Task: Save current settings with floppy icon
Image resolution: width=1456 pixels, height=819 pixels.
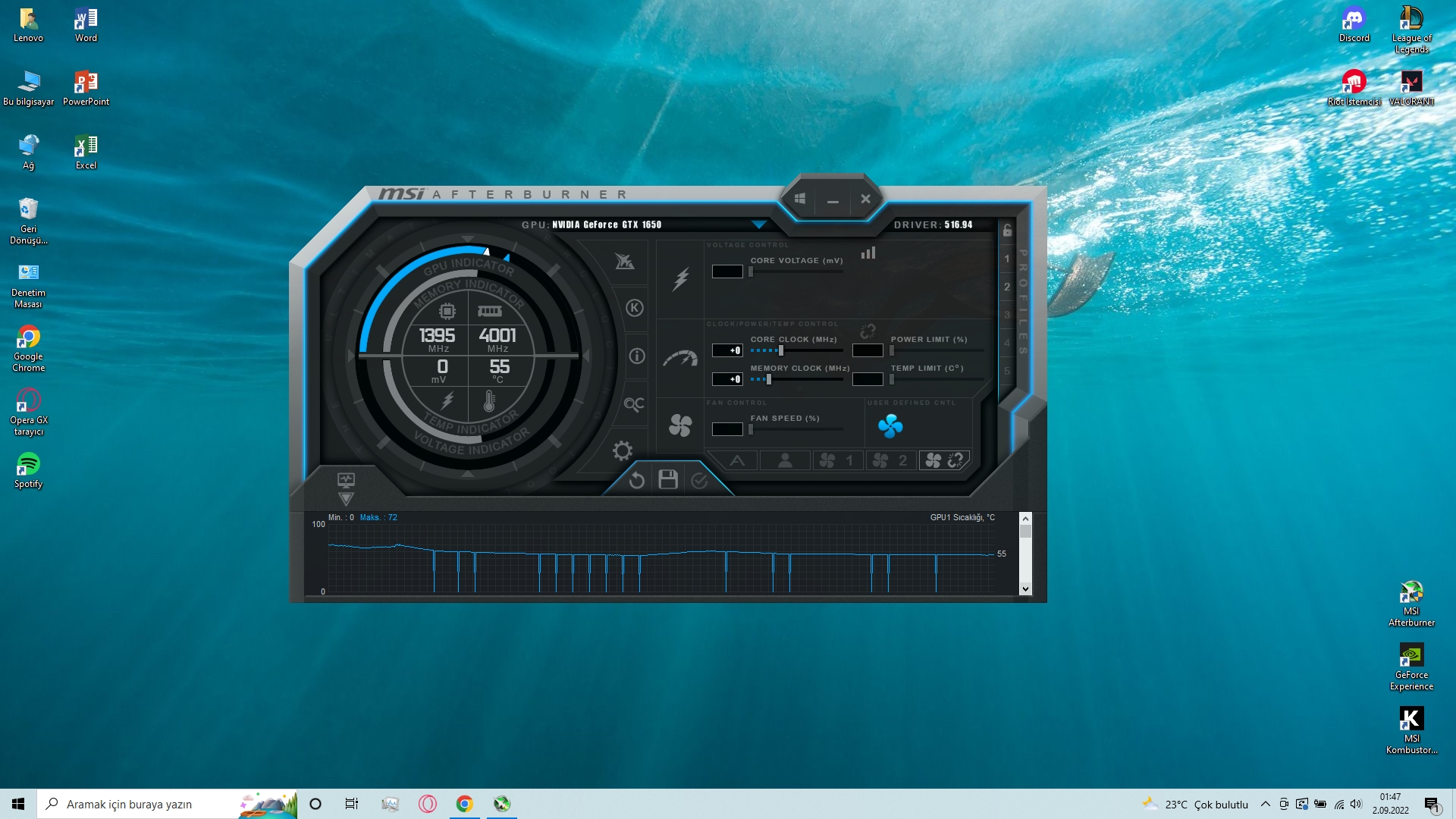Action: tap(668, 480)
